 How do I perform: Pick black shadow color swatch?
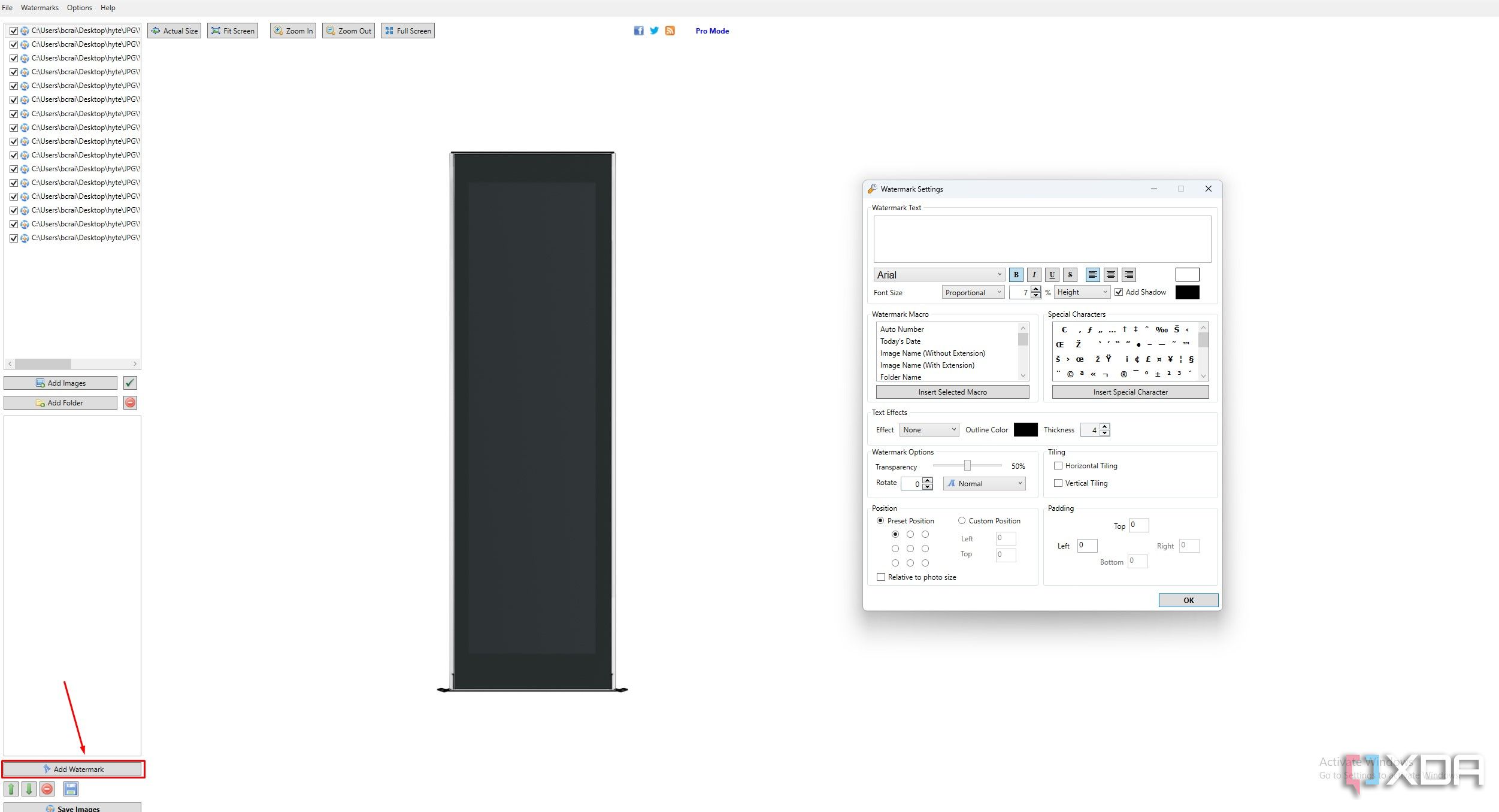[x=1188, y=292]
